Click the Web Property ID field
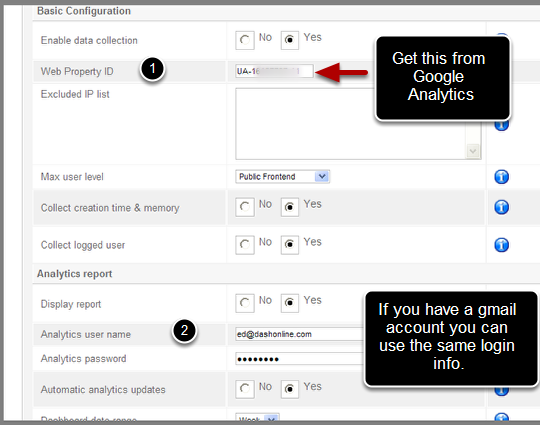The image size is (540, 425). 274,71
